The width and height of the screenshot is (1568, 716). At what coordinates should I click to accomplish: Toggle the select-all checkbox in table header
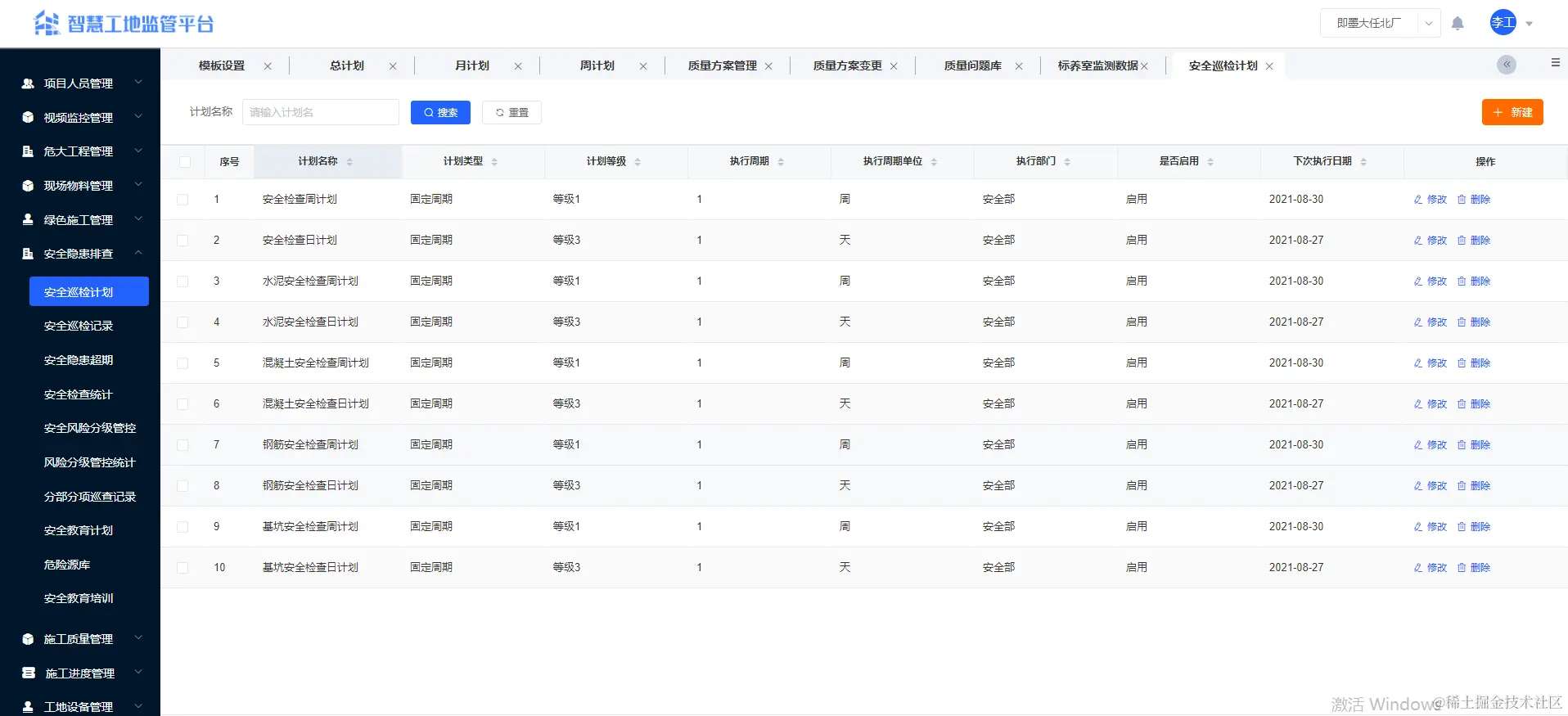tap(185, 162)
